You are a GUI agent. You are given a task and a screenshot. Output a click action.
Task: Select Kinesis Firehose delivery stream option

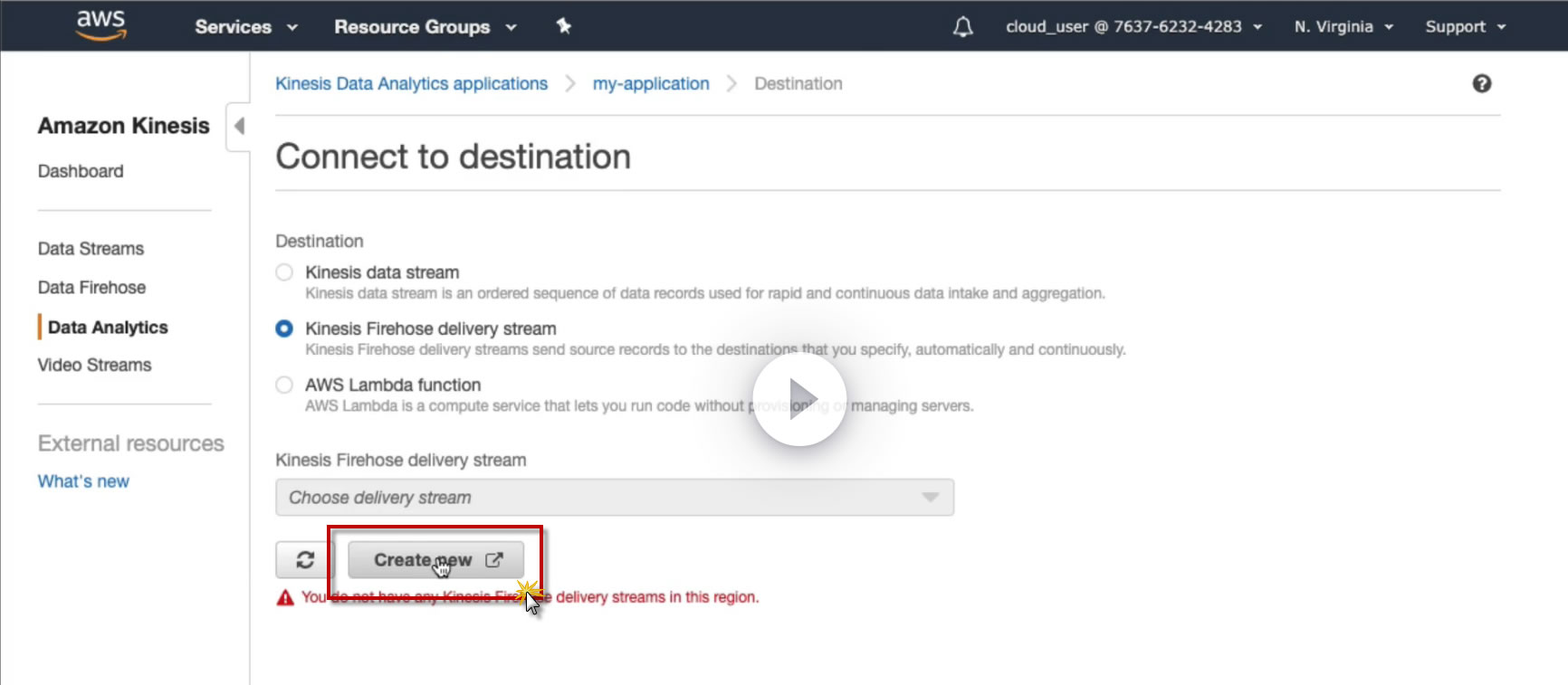pyautogui.click(x=284, y=328)
